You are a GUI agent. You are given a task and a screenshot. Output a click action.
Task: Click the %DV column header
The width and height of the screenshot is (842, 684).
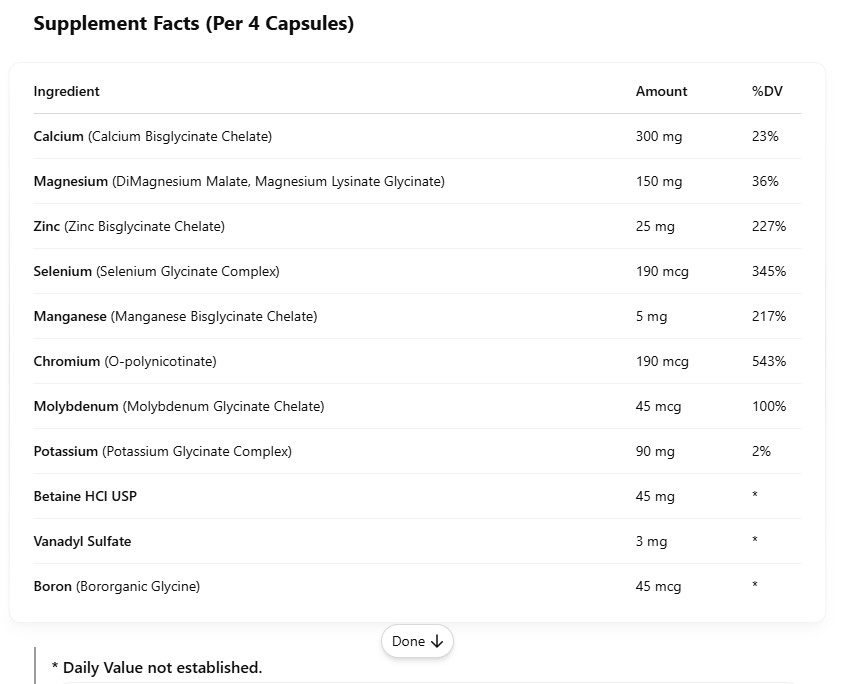click(767, 91)
